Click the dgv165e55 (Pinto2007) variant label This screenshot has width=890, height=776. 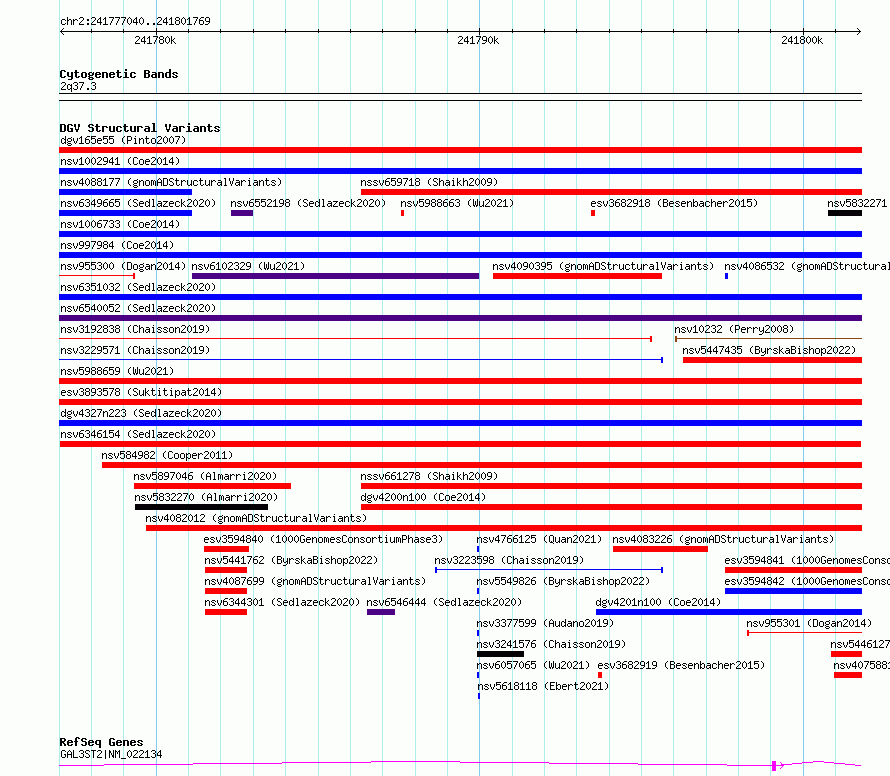click(x=123, y=140)
